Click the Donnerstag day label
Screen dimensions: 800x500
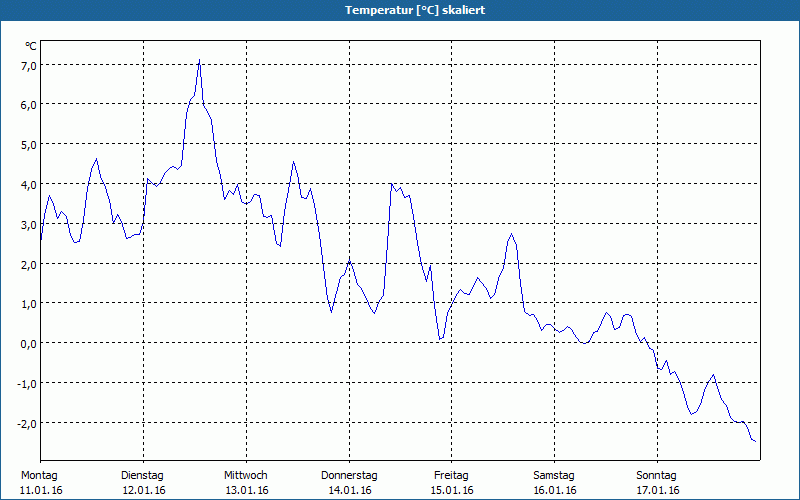(x=349, y=476)
